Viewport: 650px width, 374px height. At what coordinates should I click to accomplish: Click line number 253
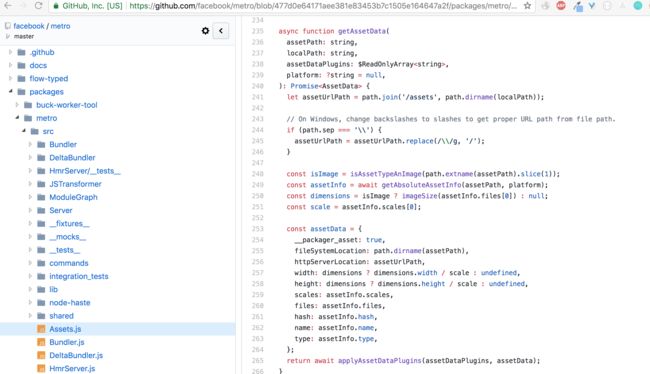pyautogui.click(x=258, y=229)
